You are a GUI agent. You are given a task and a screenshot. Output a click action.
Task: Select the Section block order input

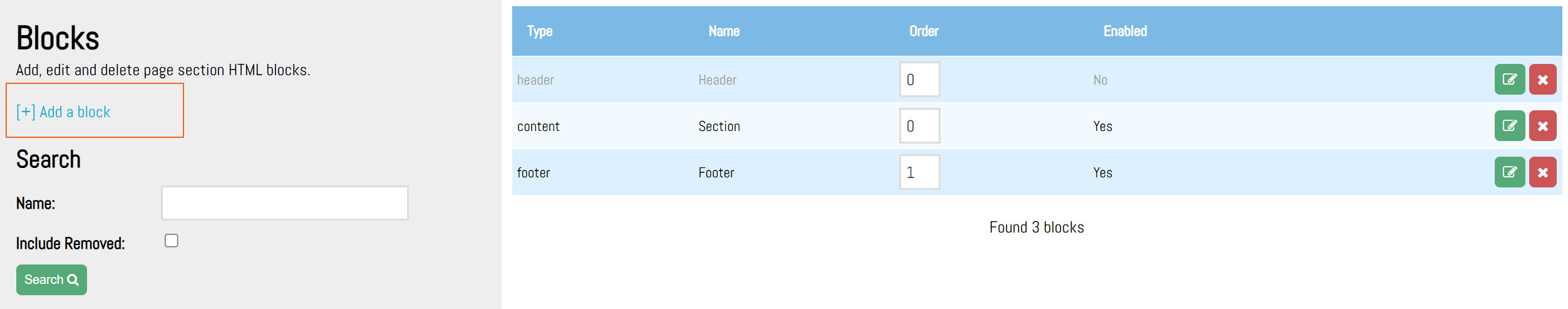coord(919,126)
